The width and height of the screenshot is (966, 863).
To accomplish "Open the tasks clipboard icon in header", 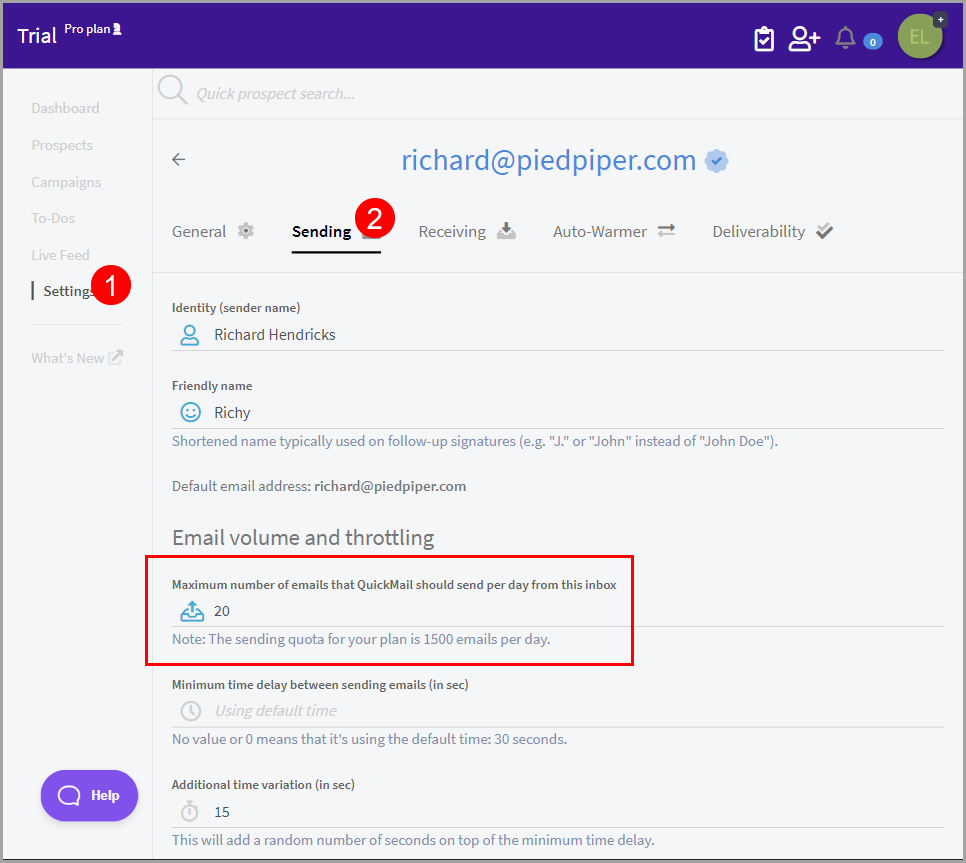I will 764,39.
